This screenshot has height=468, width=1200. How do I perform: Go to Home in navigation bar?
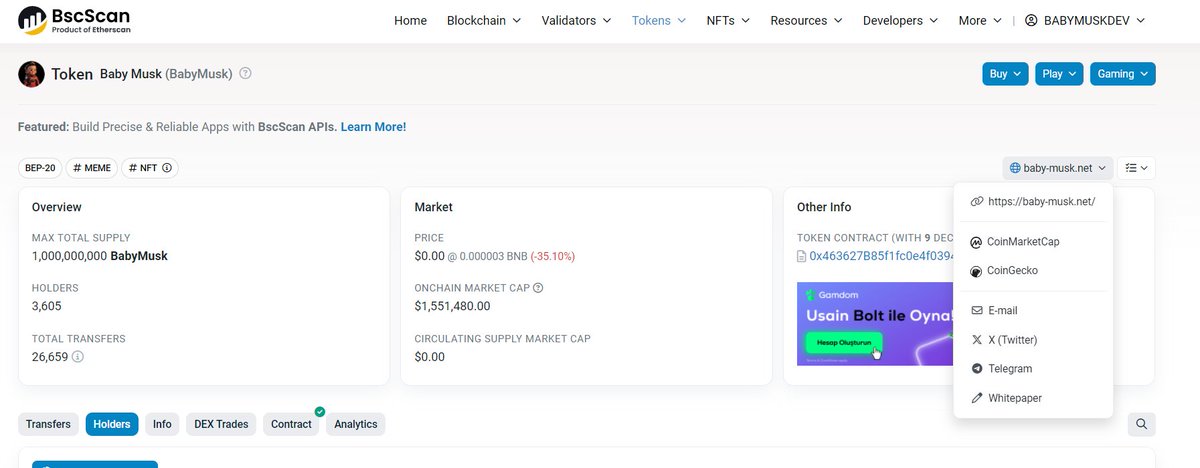pyautogui.click(x=410, y=21)
